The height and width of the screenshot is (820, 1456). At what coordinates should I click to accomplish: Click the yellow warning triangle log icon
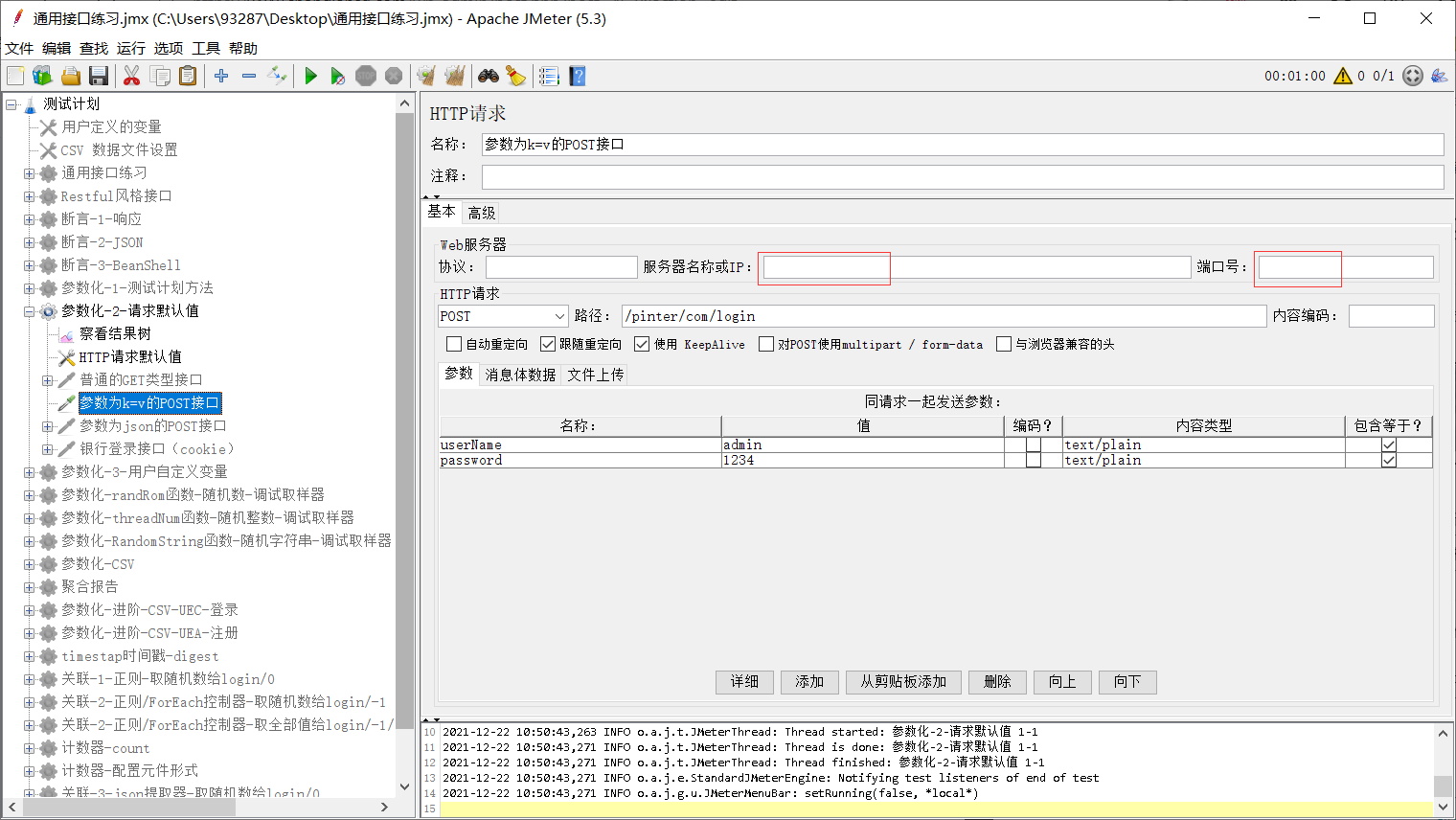1343,76
